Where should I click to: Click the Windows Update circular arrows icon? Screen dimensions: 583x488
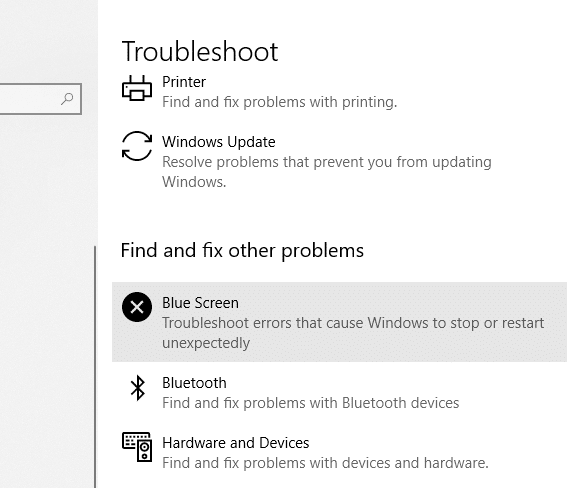pos(137,146)
